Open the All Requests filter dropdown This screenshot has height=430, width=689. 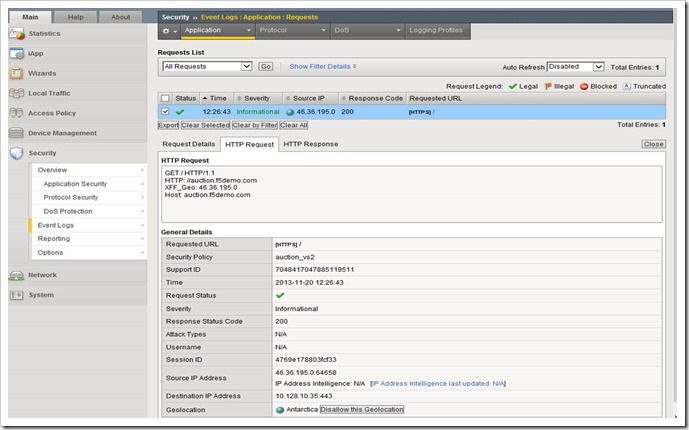[x=207, y=66]
